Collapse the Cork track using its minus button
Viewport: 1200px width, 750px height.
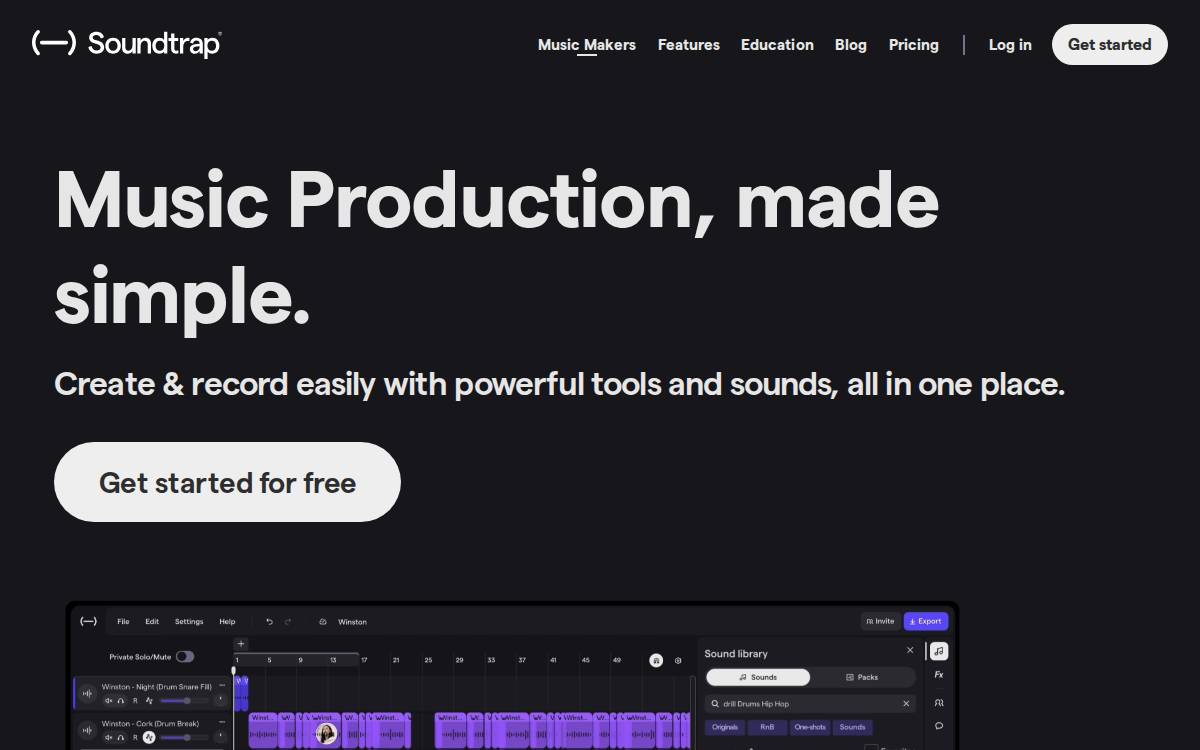coord(222,722)
